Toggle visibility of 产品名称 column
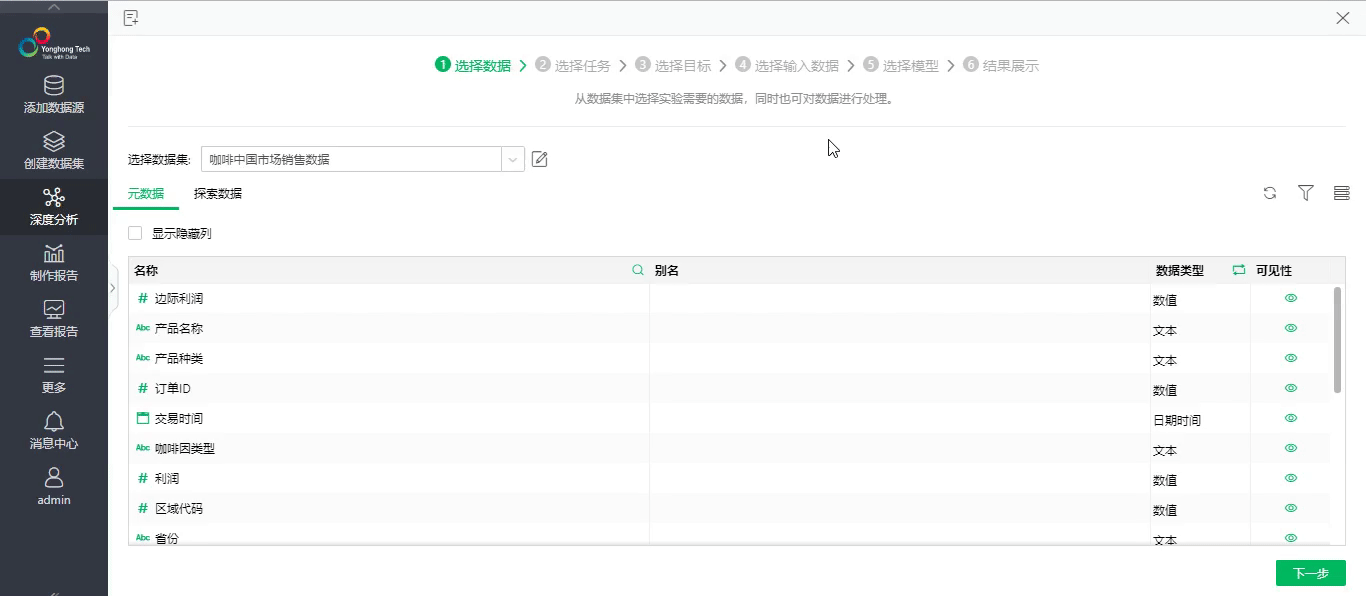 point(1291,328)
